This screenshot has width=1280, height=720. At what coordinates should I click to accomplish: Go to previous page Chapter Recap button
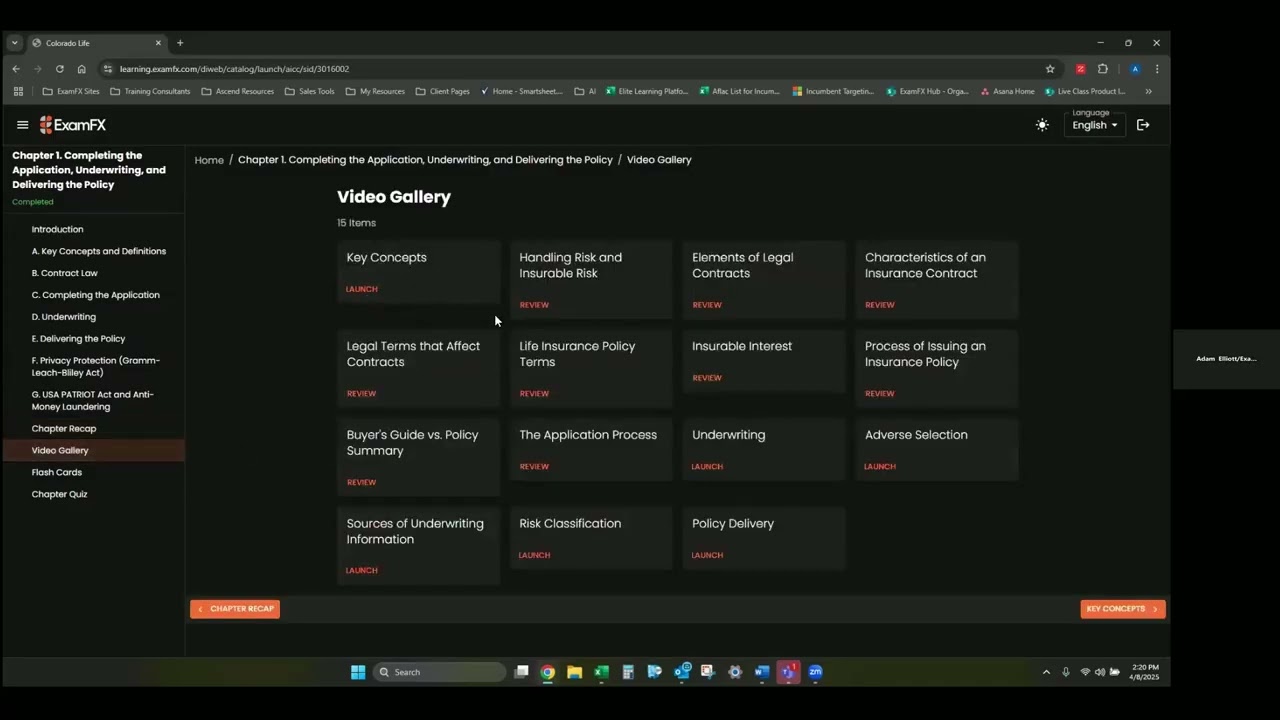235,609
